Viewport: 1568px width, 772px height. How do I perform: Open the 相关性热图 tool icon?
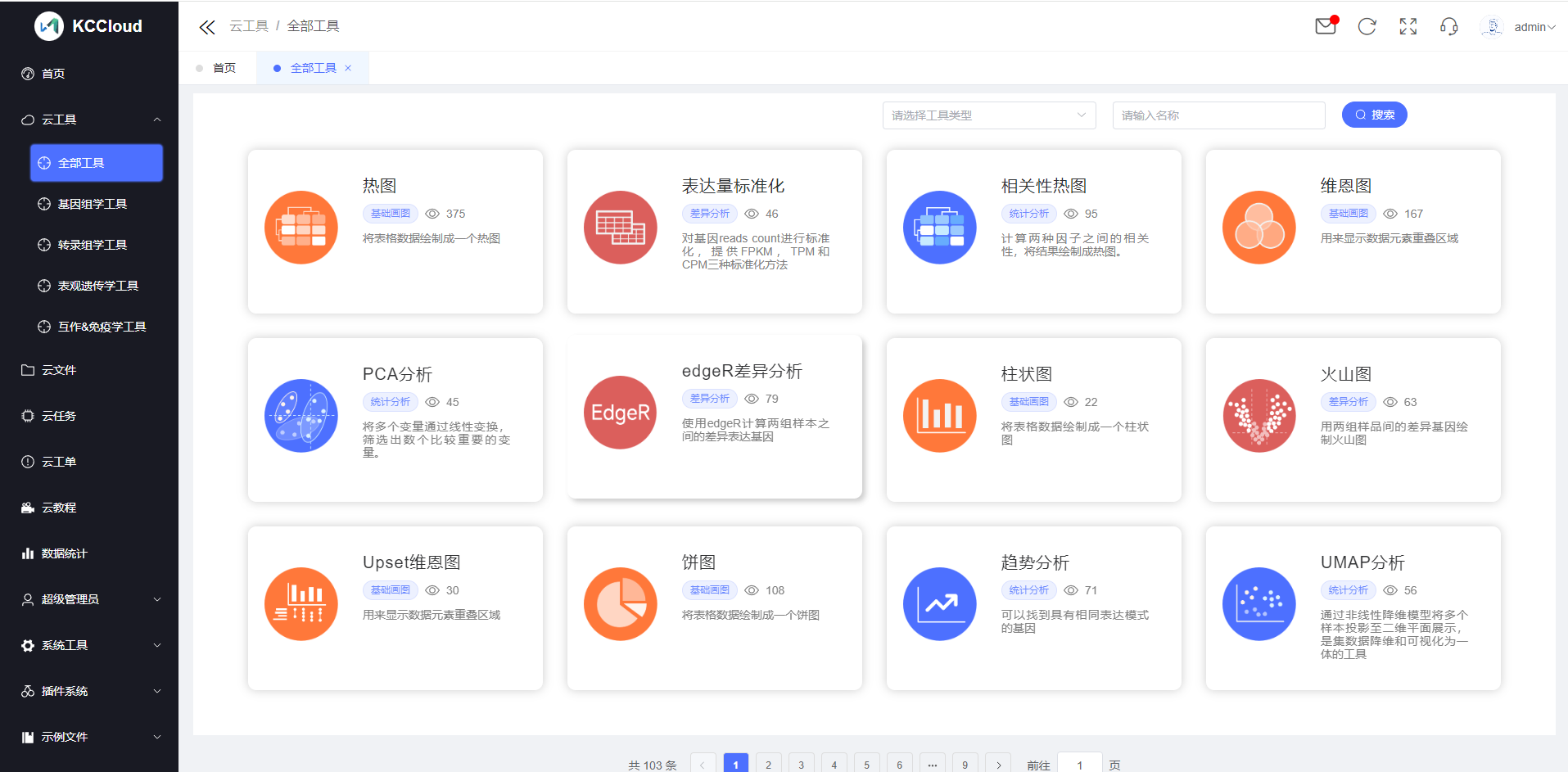tap(940, 228)
